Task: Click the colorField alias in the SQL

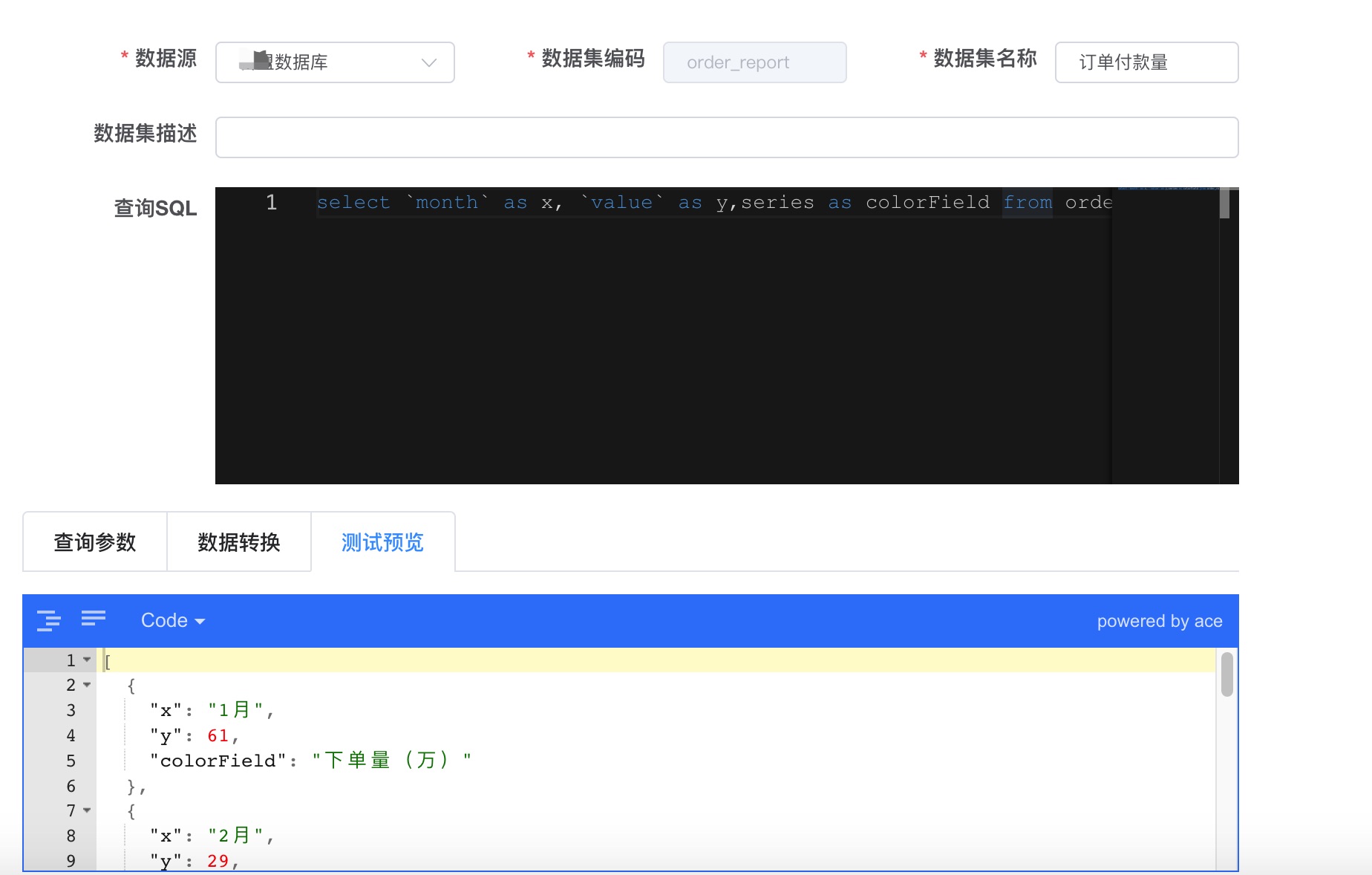Action: 927,202
